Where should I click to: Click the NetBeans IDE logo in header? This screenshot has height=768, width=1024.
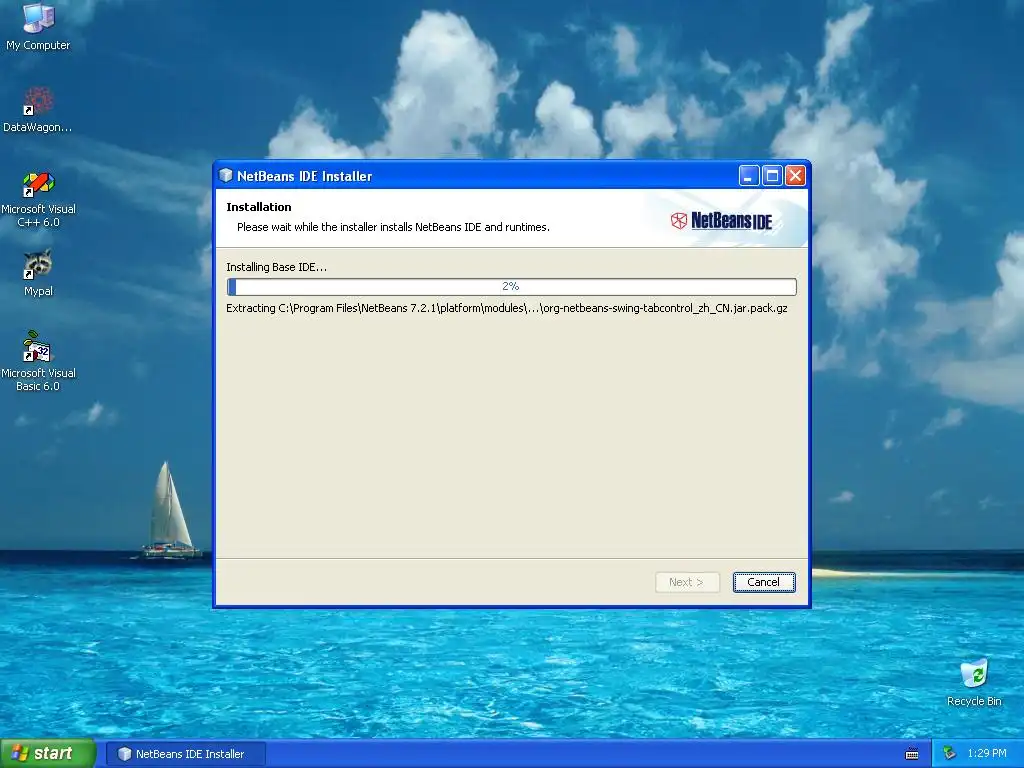point(721,221)
